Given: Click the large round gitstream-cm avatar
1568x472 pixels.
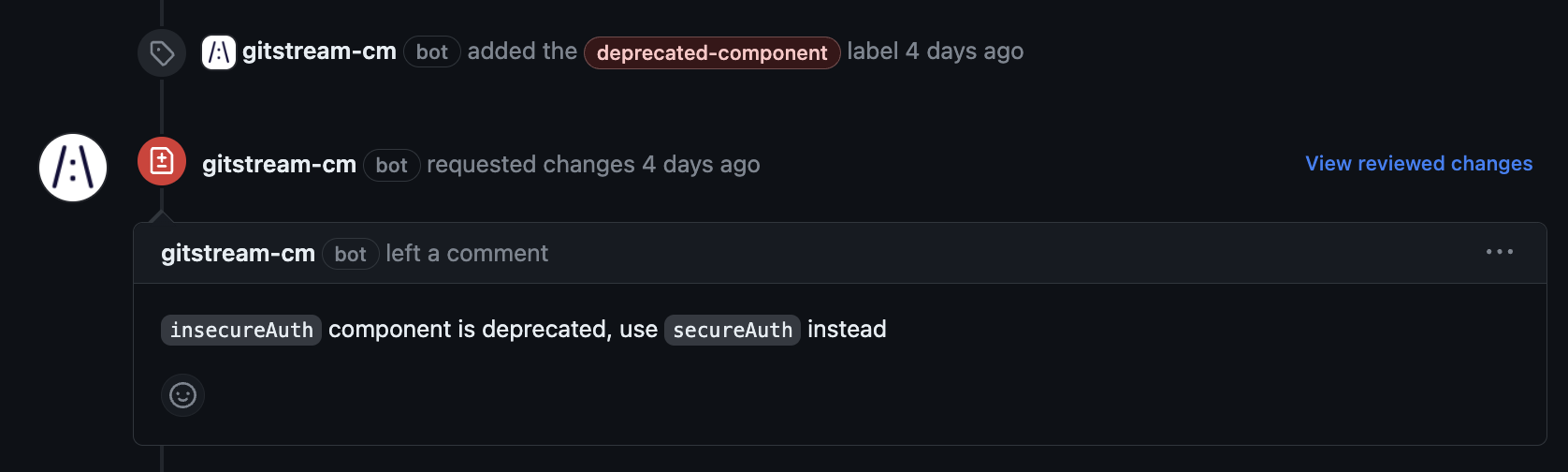Looking at the screenshot, I should coord(73,168).
